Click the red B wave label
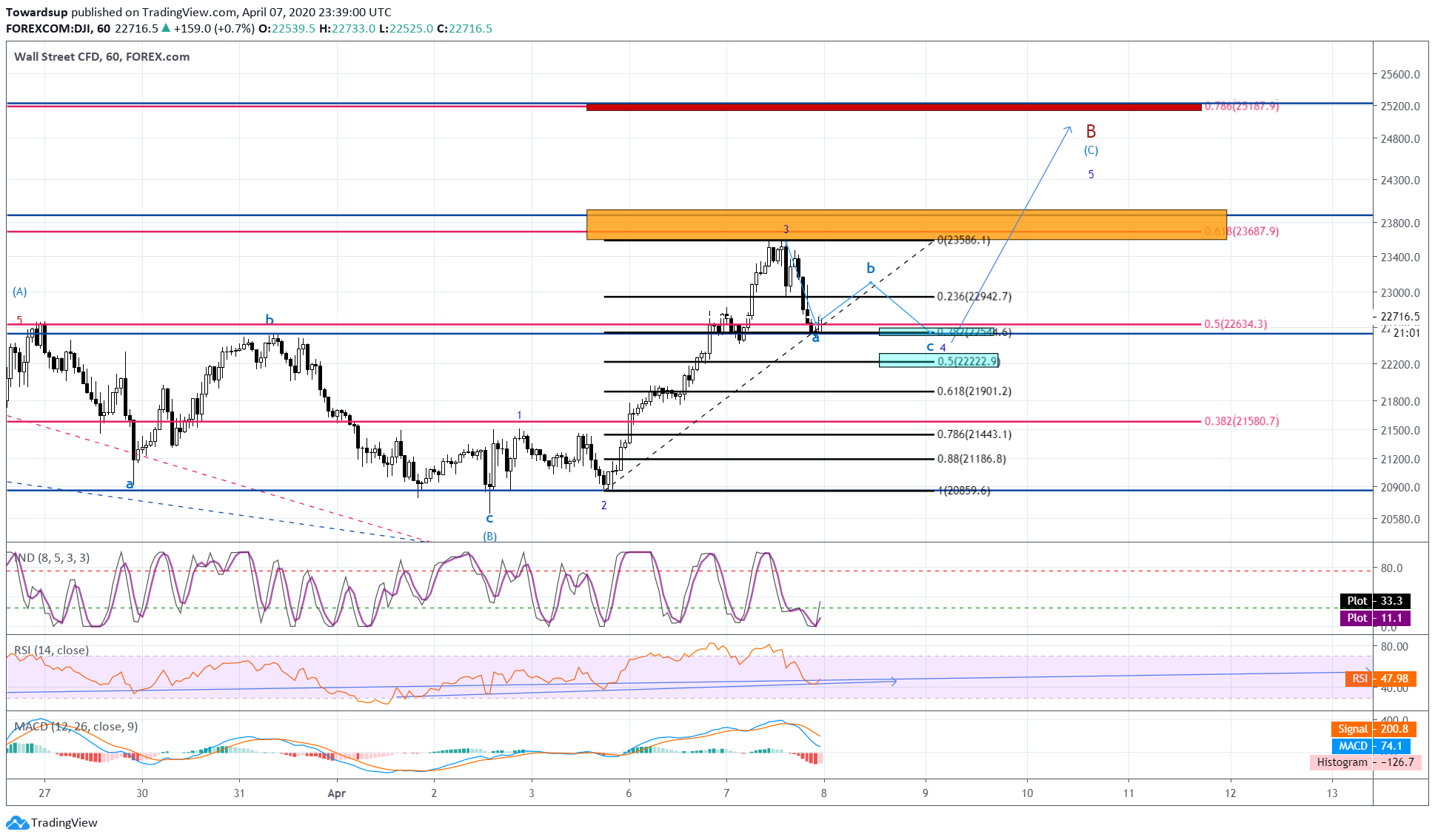 pos(1091,131)
